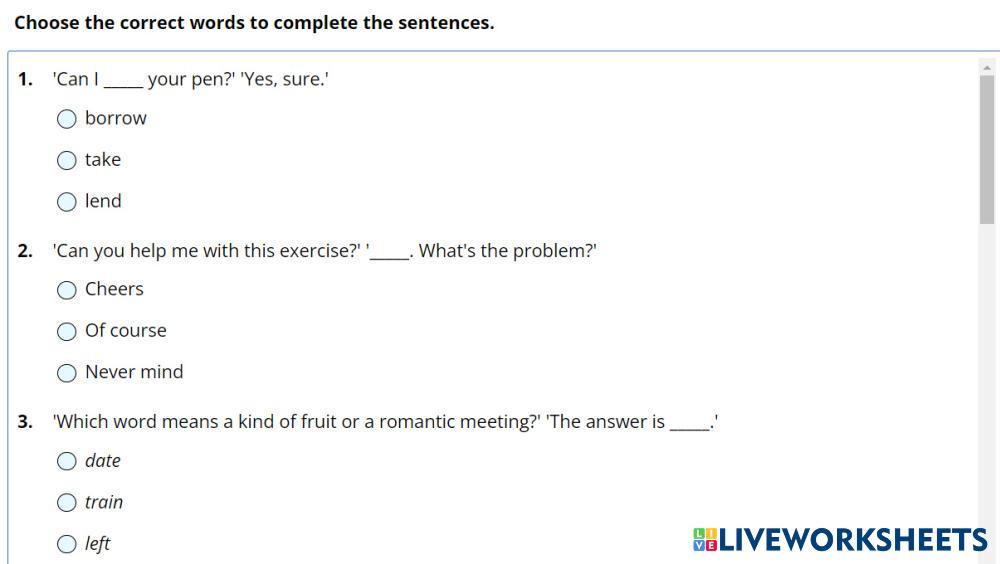Click question 1 sentence text
Screen dimensions: 1000x564
click(190, 79)
